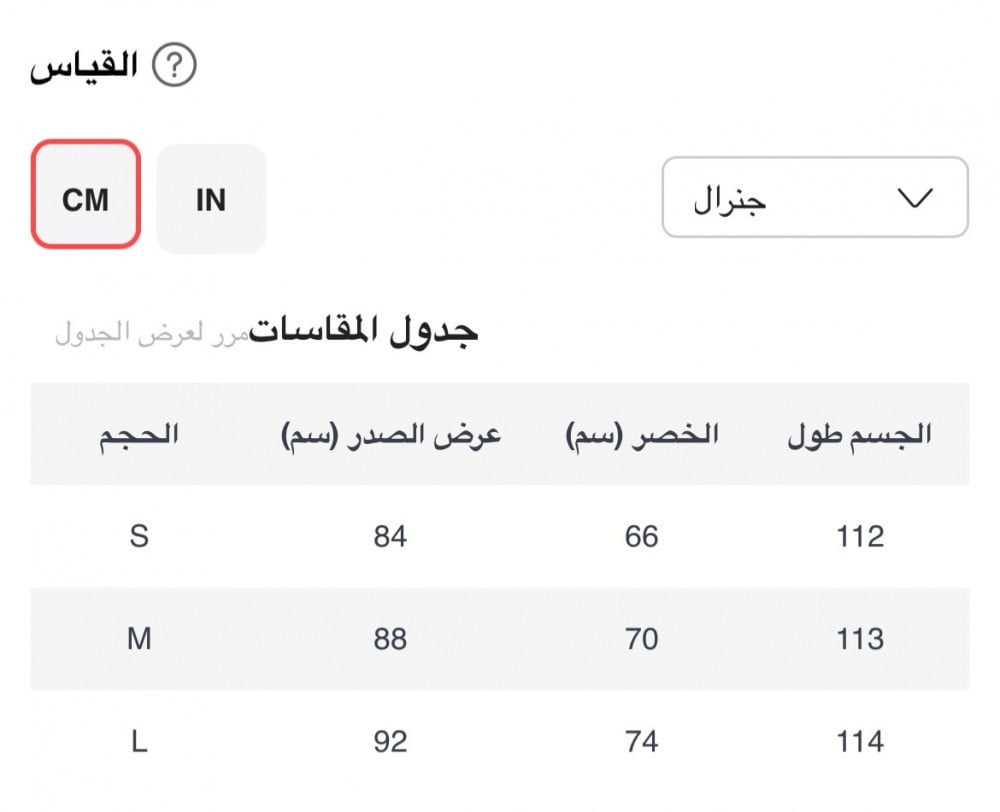Click the جدول المقاسات heading
Image resolution: width=1000 pixels, height=812 pixels.
(x=364, y=331)
